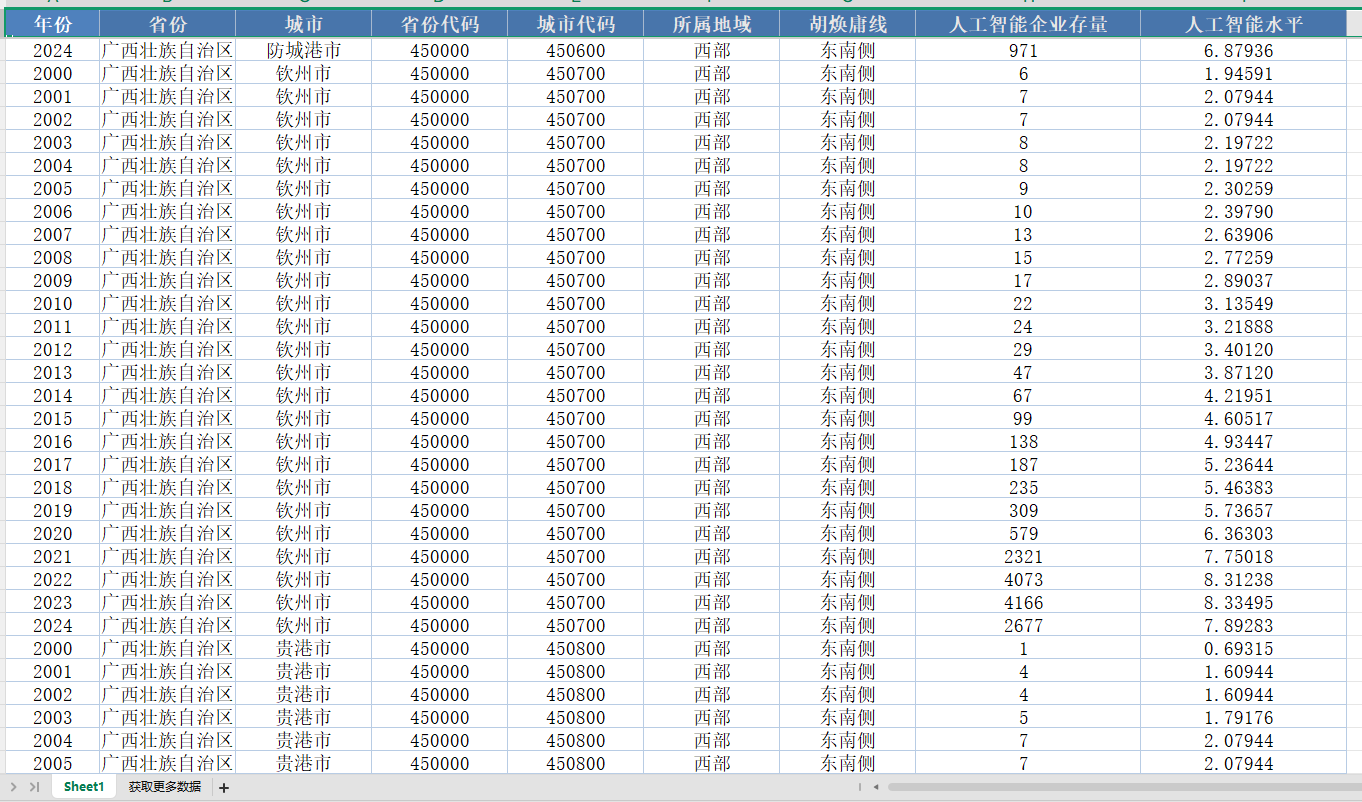Viewport: 1362px width, 802px height.
Task: Switch to the Sheet1 tab
Action: click(x=83, y=787)
